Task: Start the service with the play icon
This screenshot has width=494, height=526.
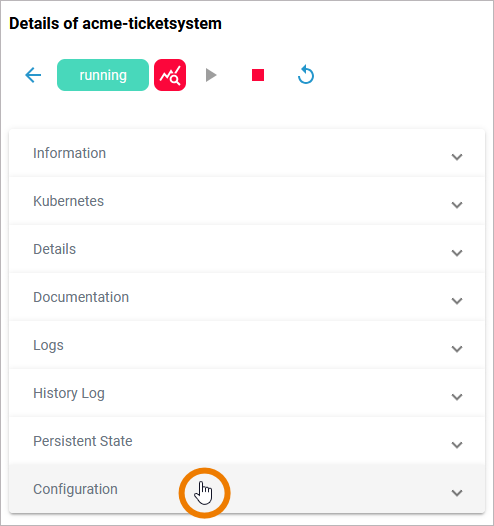Action: click(211, 75)
